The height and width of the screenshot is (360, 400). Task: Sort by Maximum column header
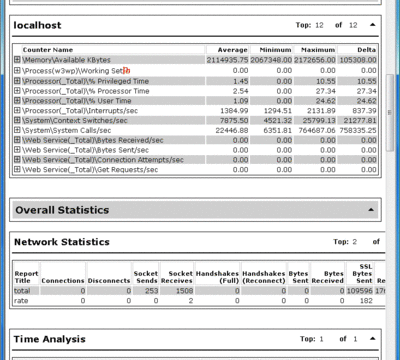(315, 50)
